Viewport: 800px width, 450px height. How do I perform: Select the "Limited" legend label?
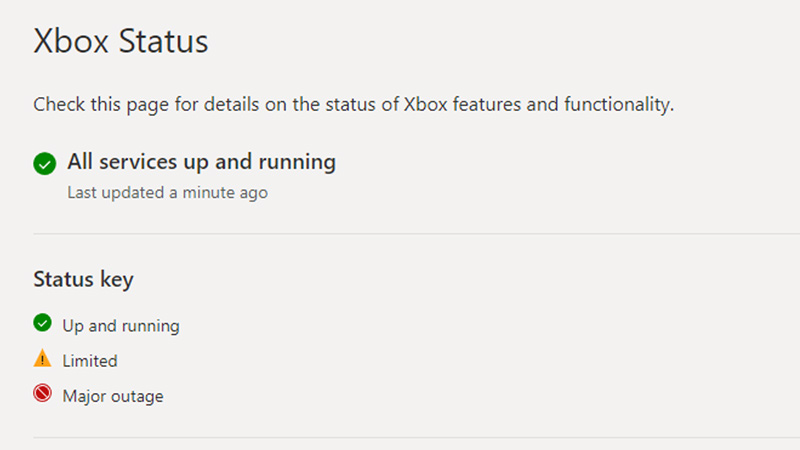point(90,361)
